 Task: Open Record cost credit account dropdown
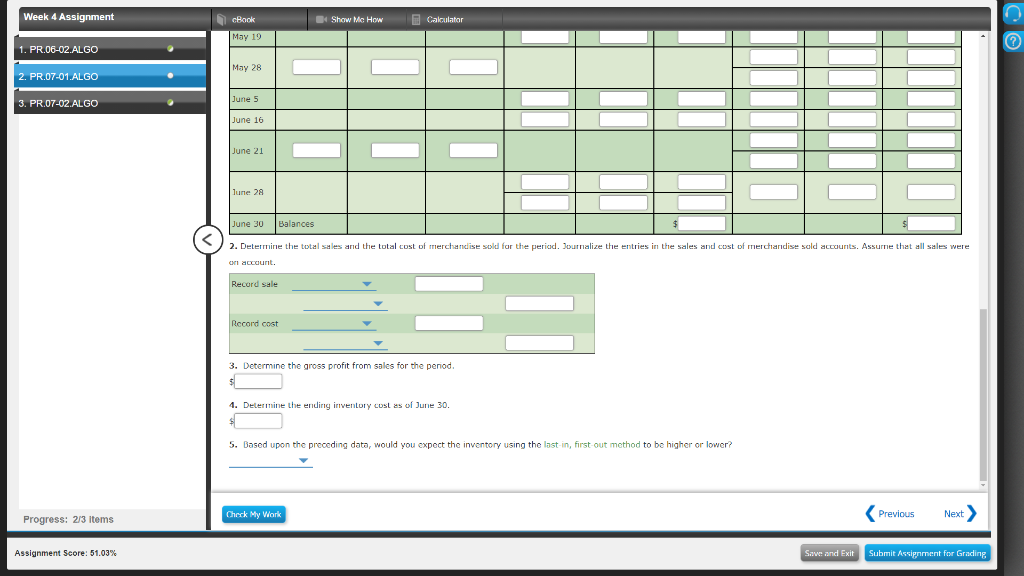coord(345,343)
